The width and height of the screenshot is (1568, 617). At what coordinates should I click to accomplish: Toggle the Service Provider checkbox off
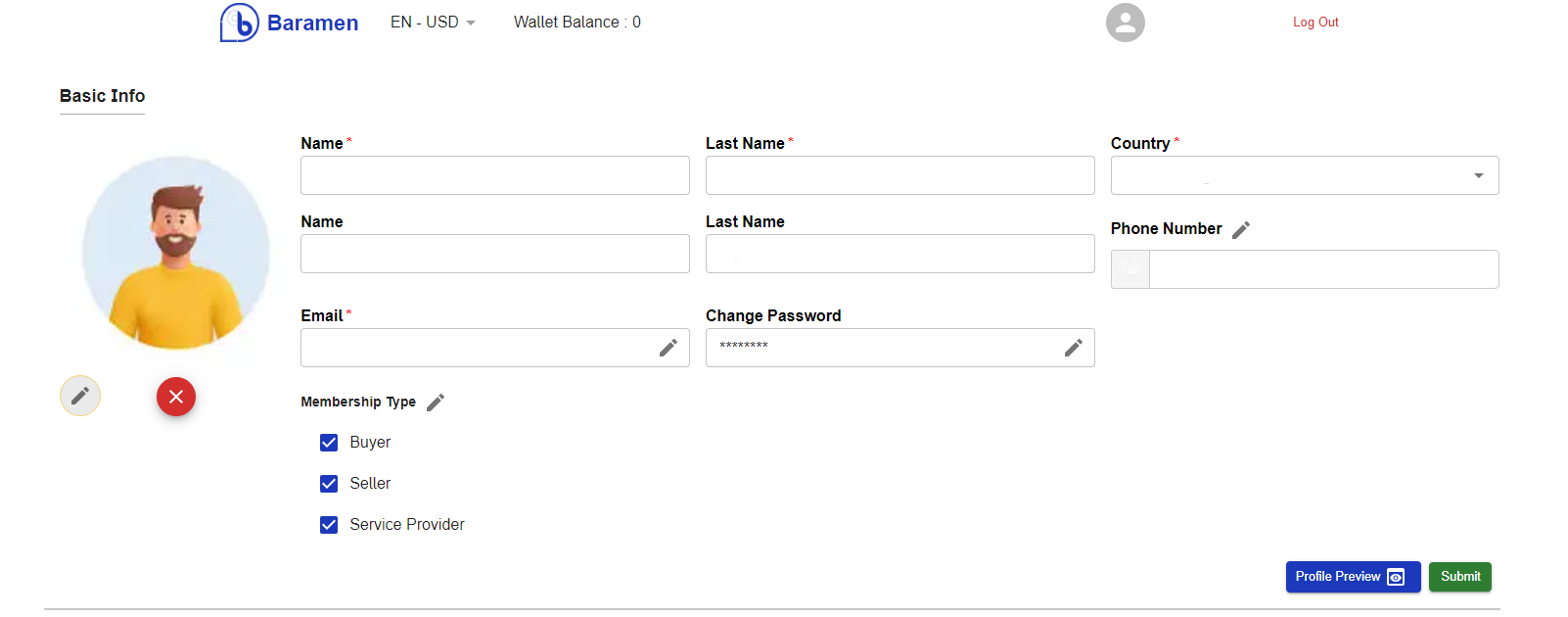click(x=329, y=524)
